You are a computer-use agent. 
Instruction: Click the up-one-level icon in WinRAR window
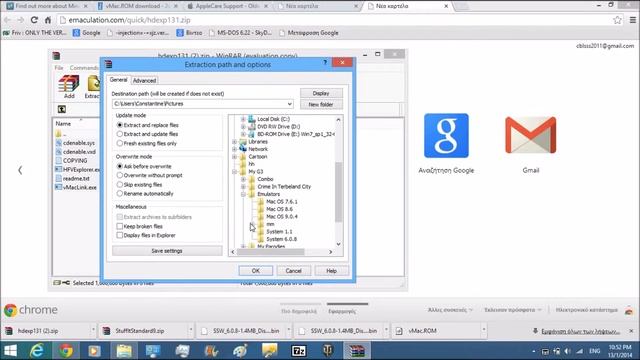tap(62, 109)
